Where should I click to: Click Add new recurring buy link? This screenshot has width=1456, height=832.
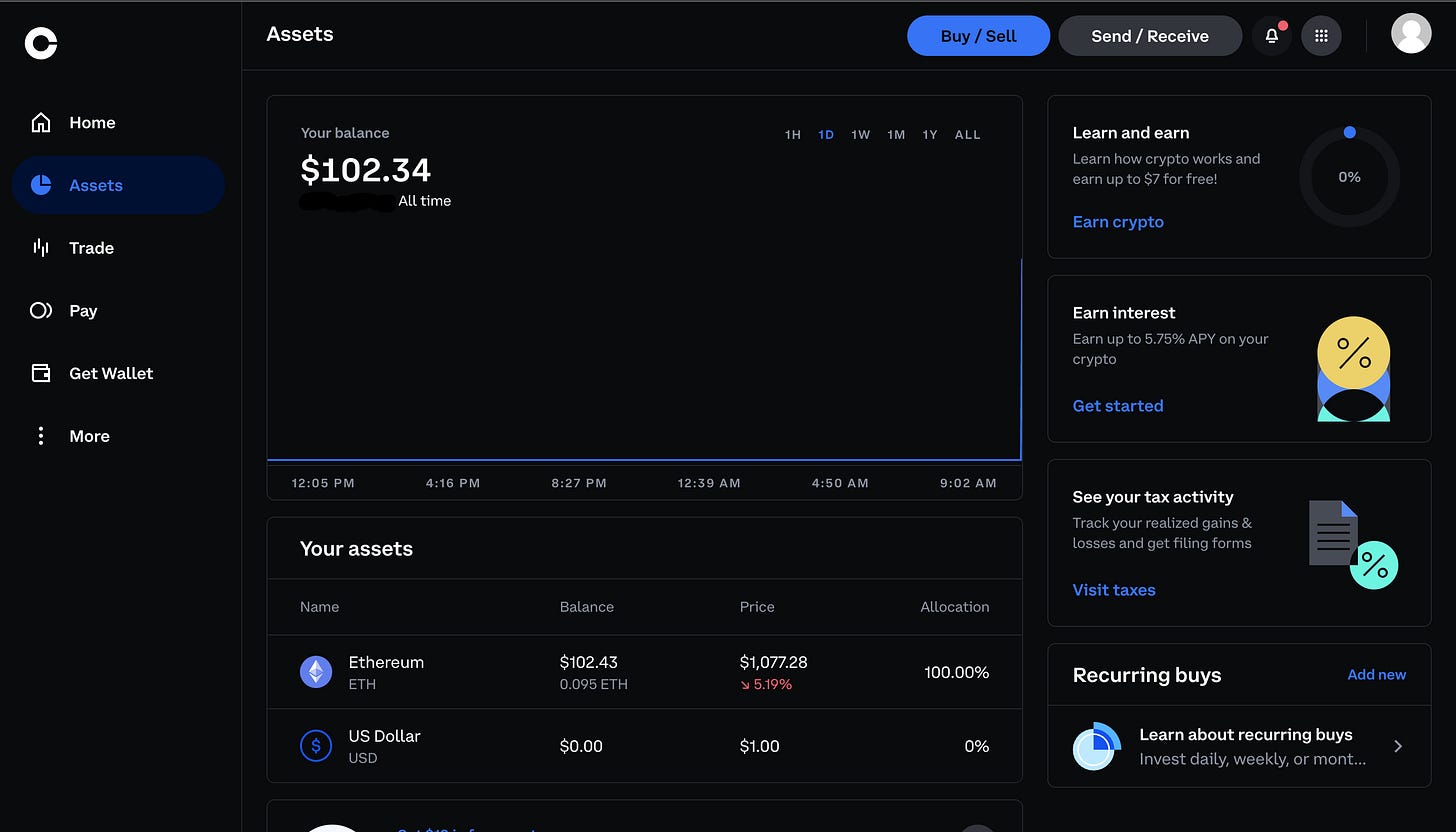click(x=1376, y=675)
